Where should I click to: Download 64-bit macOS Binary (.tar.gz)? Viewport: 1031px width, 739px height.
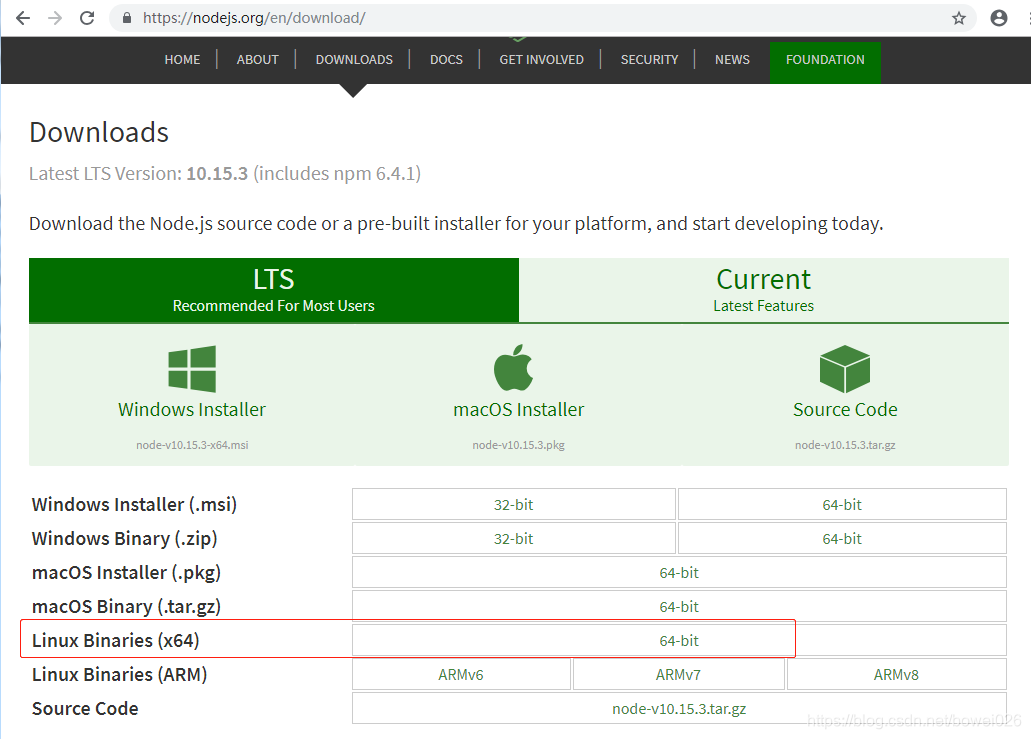679,607
